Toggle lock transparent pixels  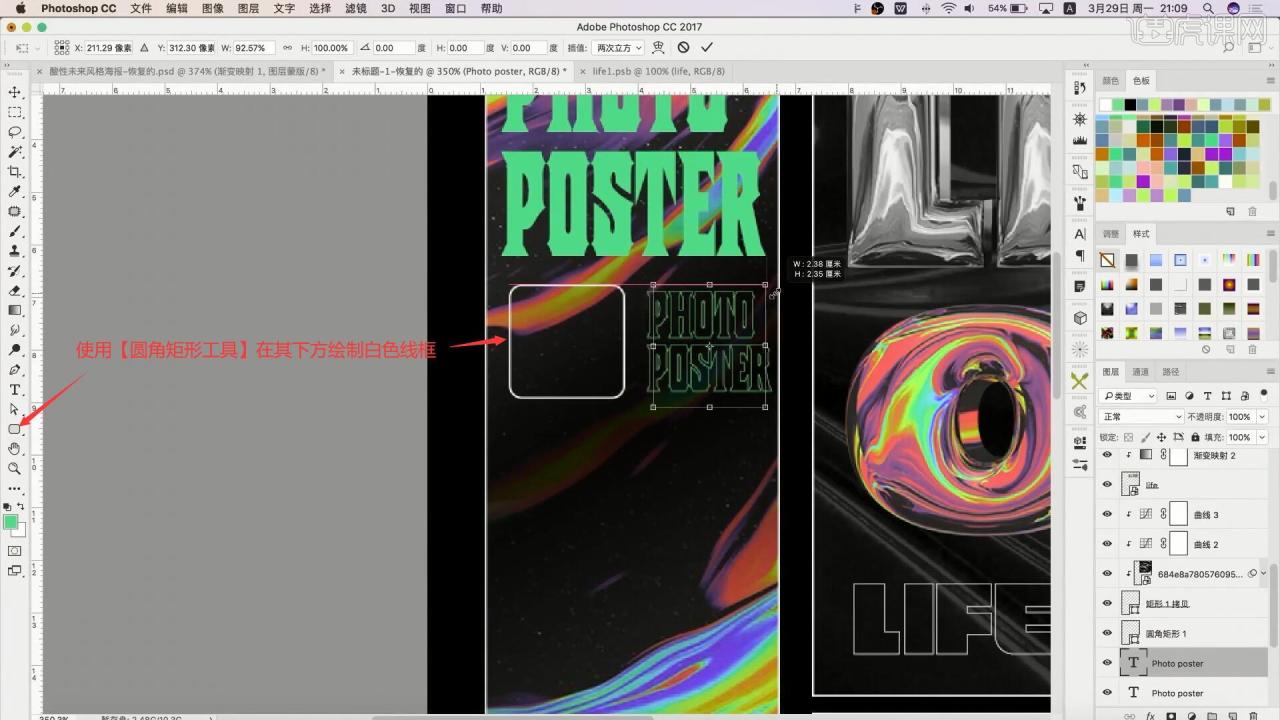tap(1129, 437)
